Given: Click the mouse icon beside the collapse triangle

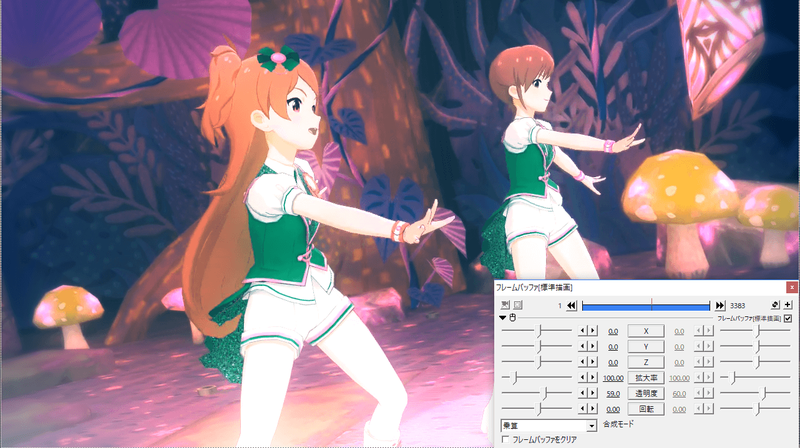Looking at the screenshot, I should point(512,318).
